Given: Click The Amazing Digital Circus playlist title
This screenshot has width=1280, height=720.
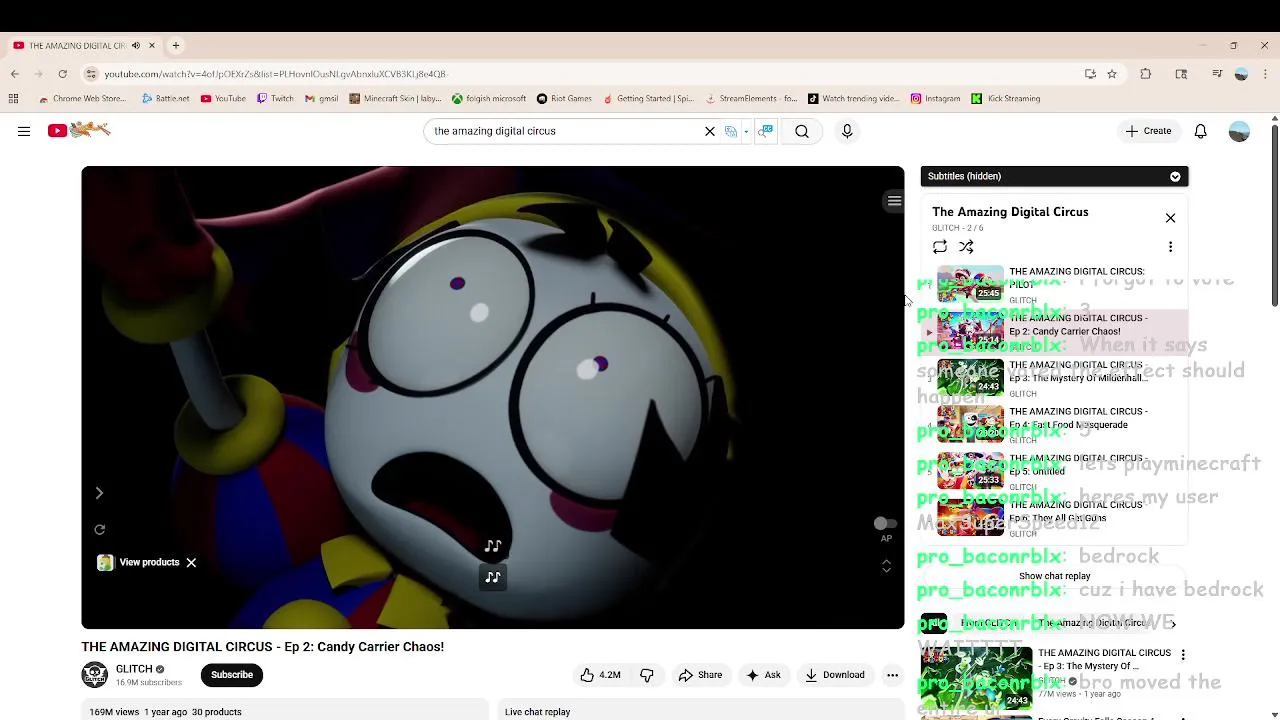Looking at the screenshot, I should tap(1010, 212).
